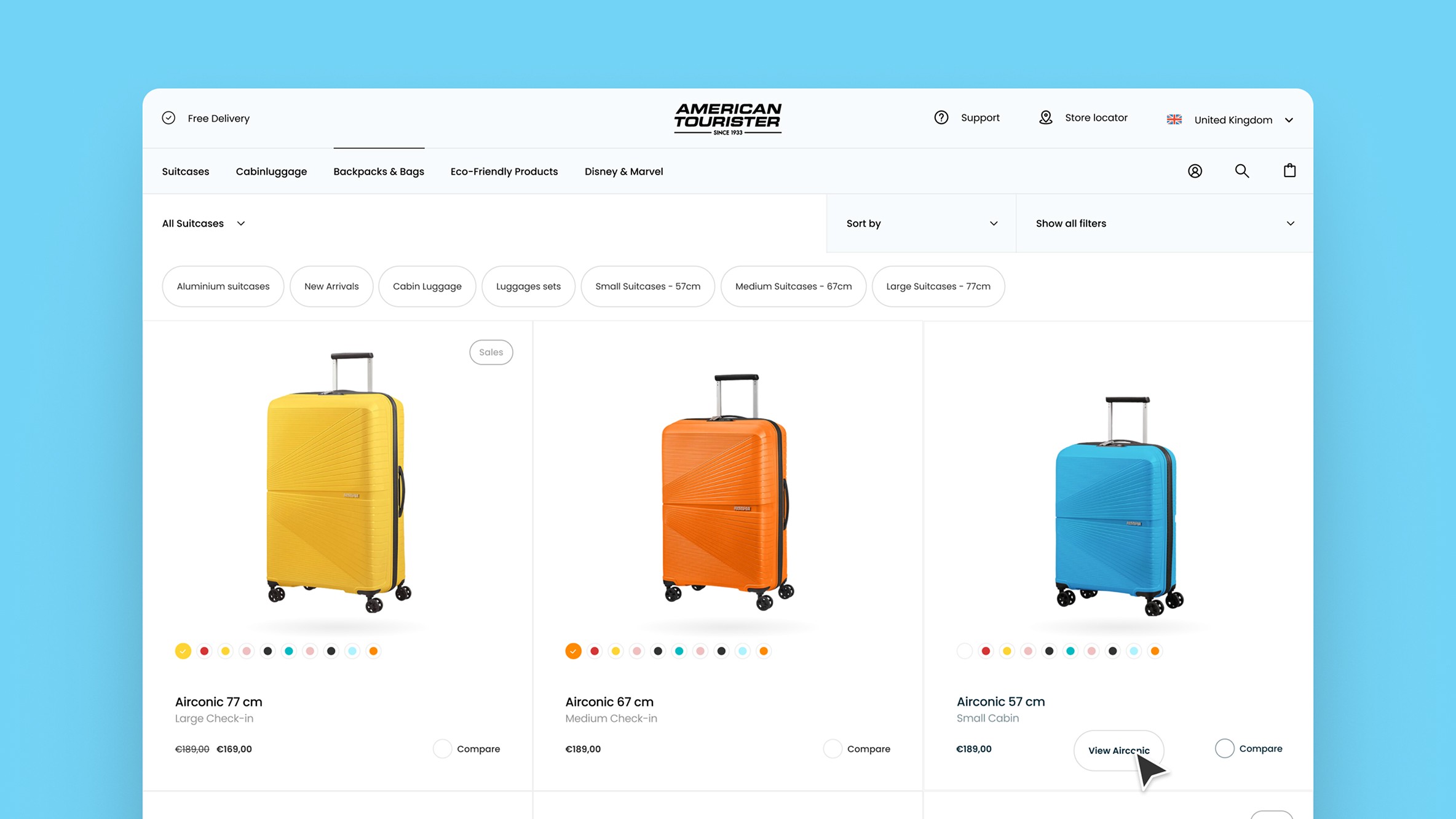Open the Disney & Marvel menu
This screenshot has width=1456, height=819.
623,172
